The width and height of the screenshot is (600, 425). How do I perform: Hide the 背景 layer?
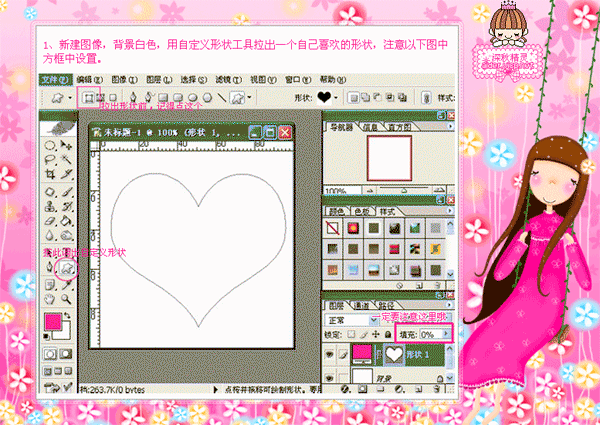pyautogui.click(x=329, y=378)
